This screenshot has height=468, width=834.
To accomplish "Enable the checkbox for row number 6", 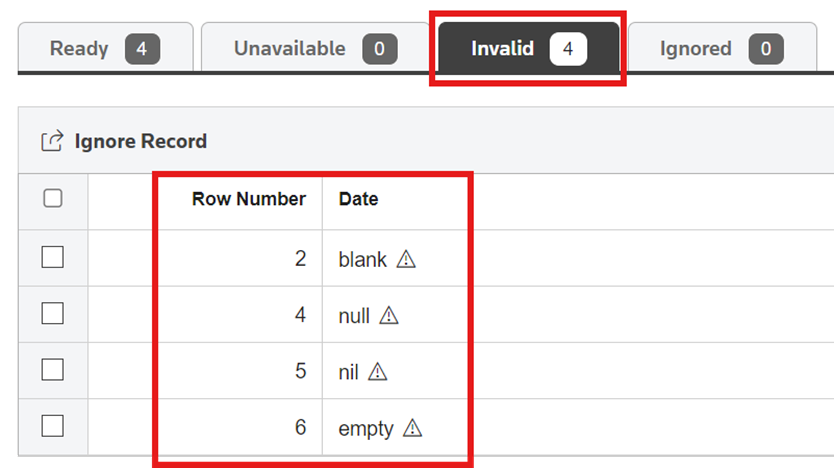I will (x=53, y=426).
